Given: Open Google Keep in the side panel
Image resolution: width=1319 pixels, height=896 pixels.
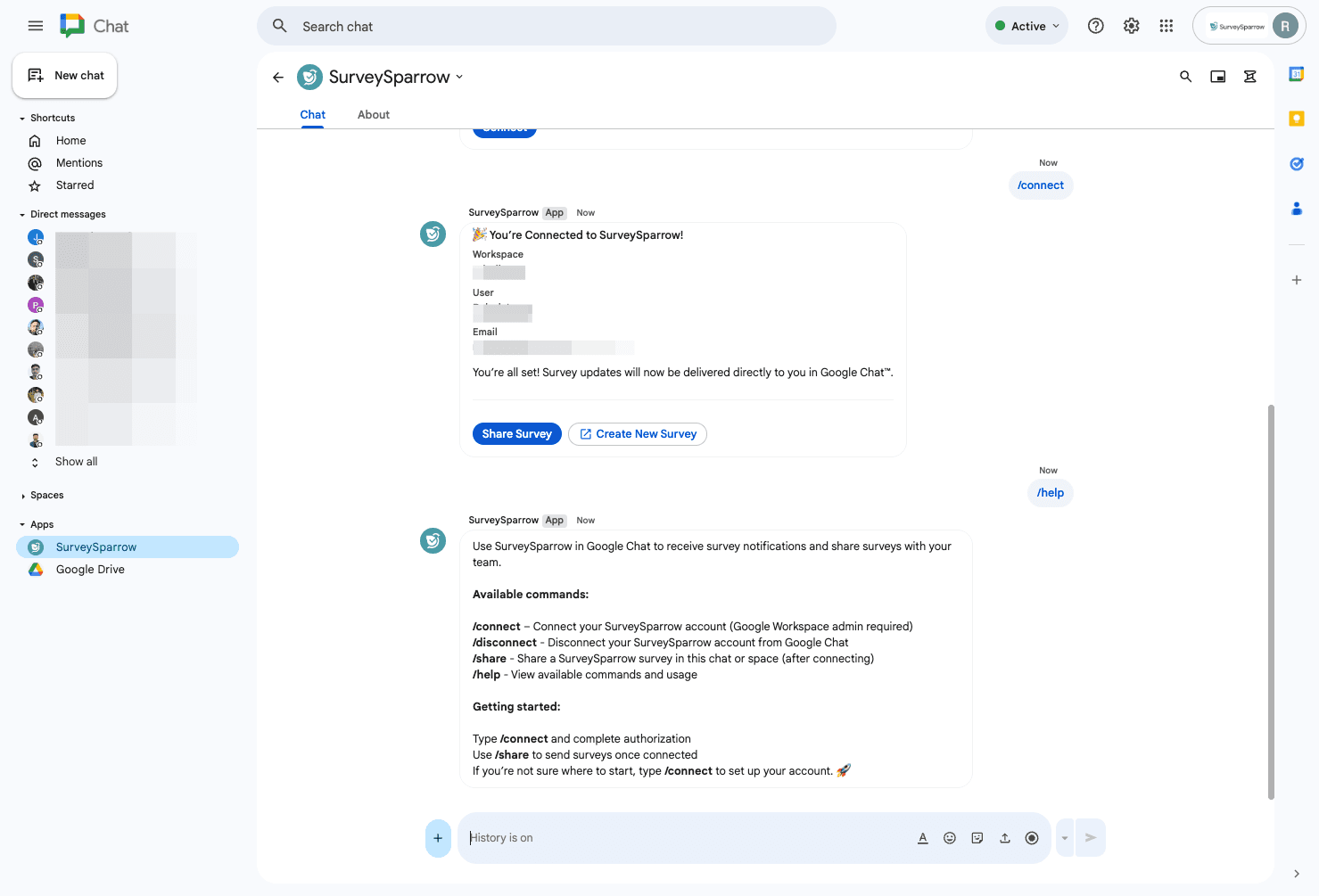Looking at the screenshot, I should pos(1296,119).
